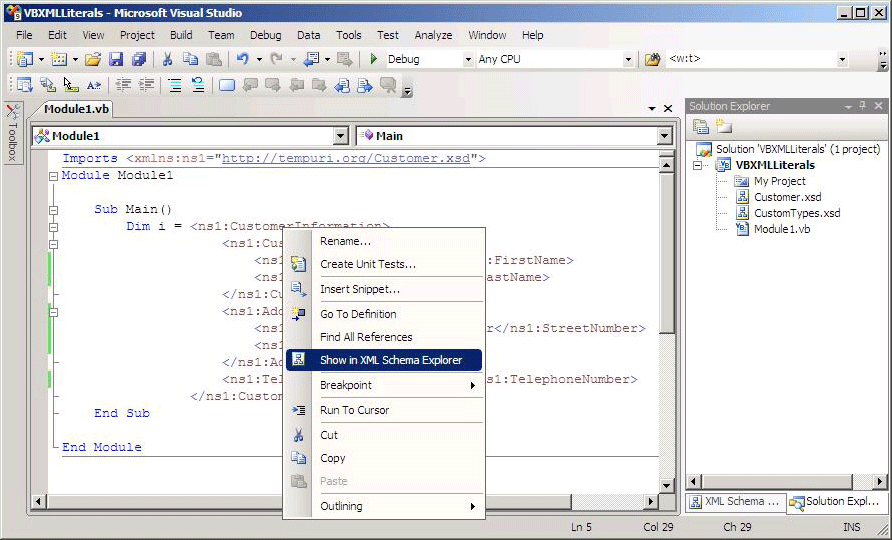Select Customer.xsd in Solution Explorer
Viewport: 892px width, 540px height.
[x=787, y=197]
